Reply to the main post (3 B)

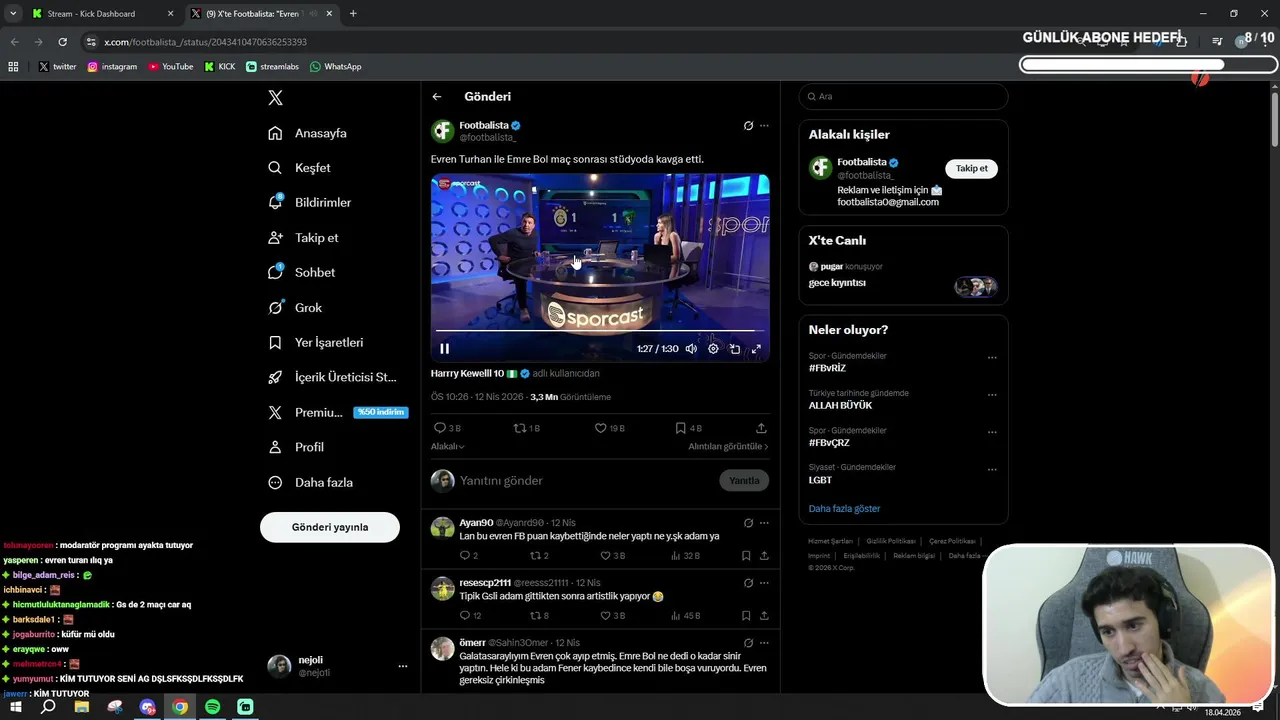[x=447, y=428]
